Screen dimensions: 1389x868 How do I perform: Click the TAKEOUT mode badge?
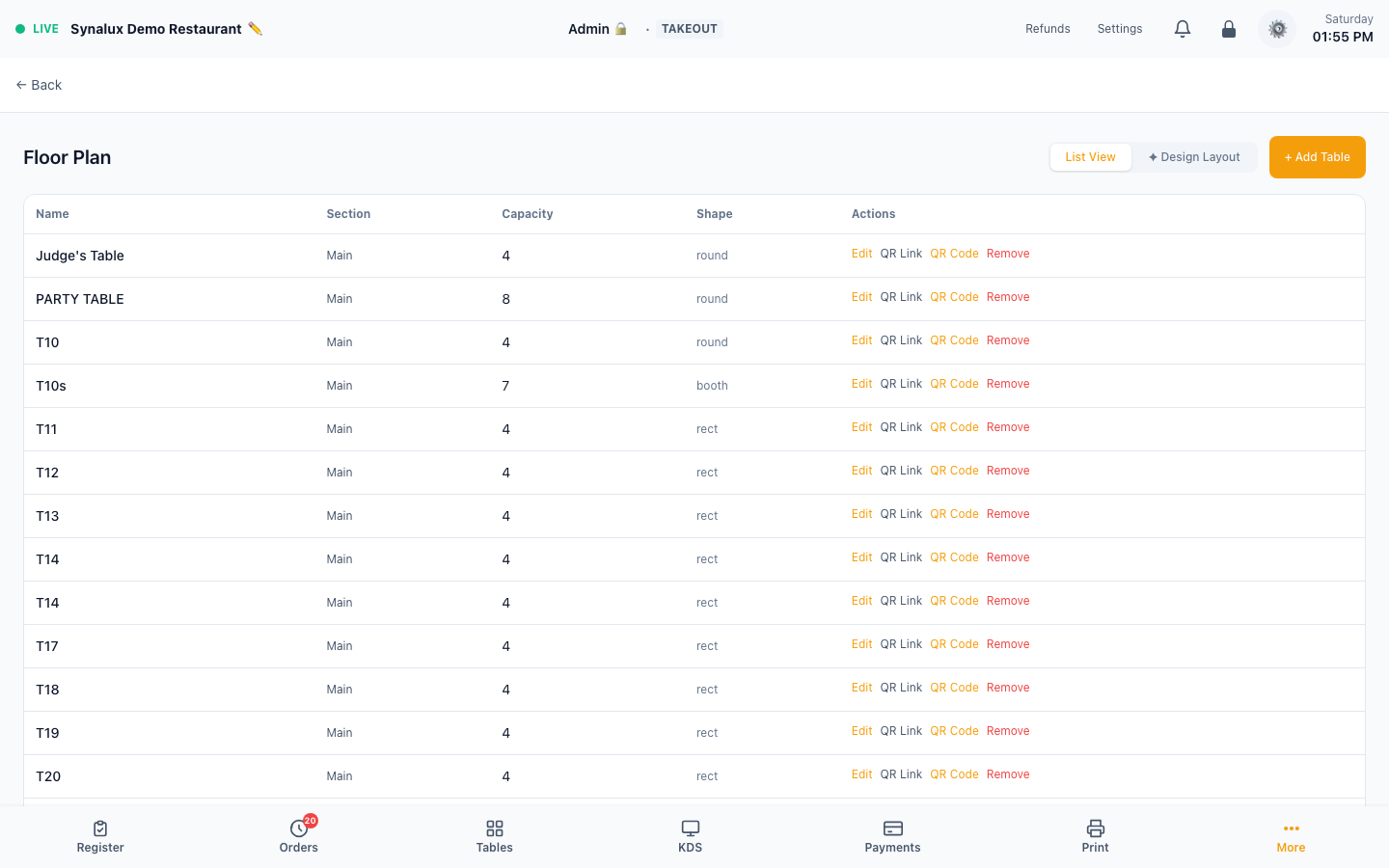(690, 29)
